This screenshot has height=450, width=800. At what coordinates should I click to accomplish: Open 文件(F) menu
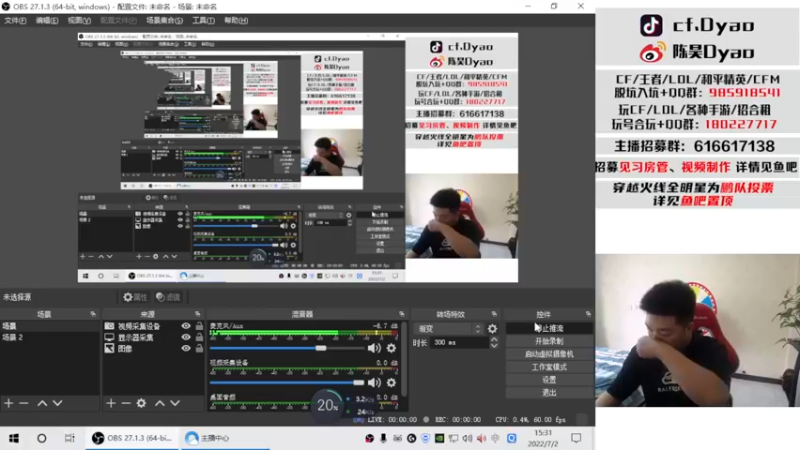coord(15,20)
